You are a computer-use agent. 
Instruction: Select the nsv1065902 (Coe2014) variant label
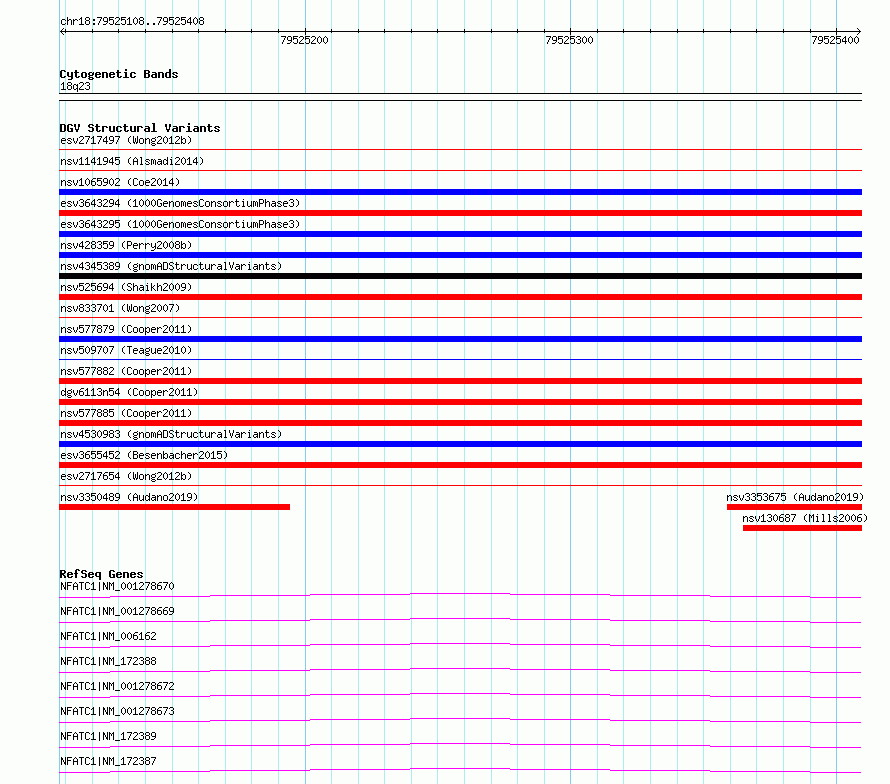[120, 182]
